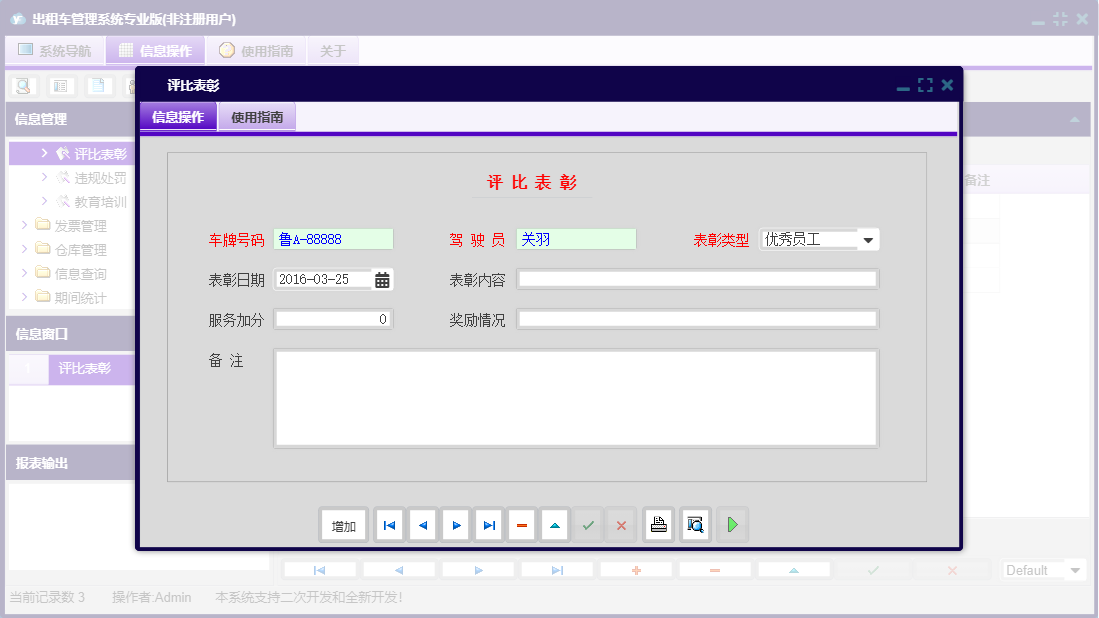
Task: Go to the previous record
Action: (x=422, y=524)
